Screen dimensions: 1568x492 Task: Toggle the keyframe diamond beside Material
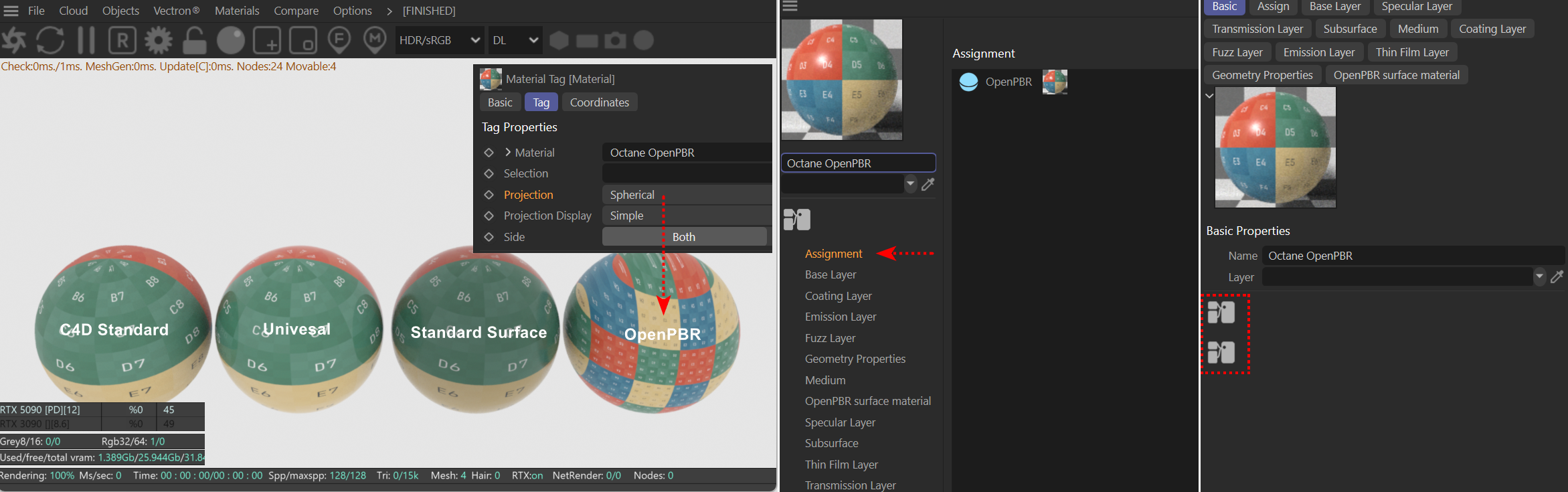[489, 153]
